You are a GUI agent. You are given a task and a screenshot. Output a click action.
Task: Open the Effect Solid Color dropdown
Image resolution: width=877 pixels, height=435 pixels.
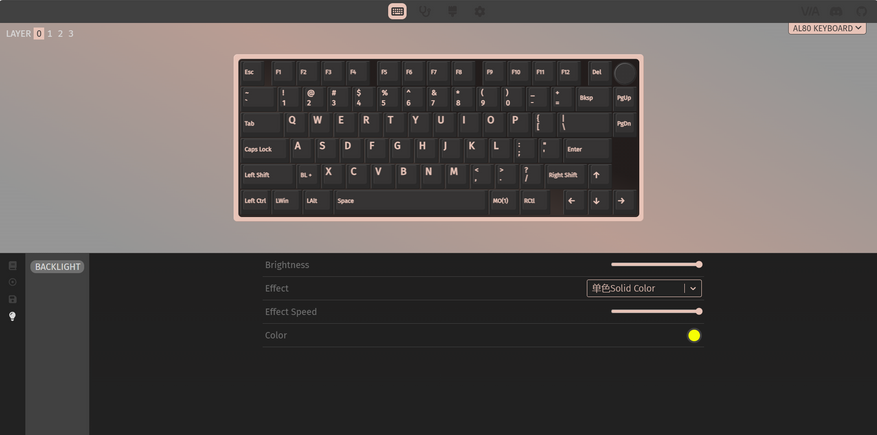coord(644,289)
